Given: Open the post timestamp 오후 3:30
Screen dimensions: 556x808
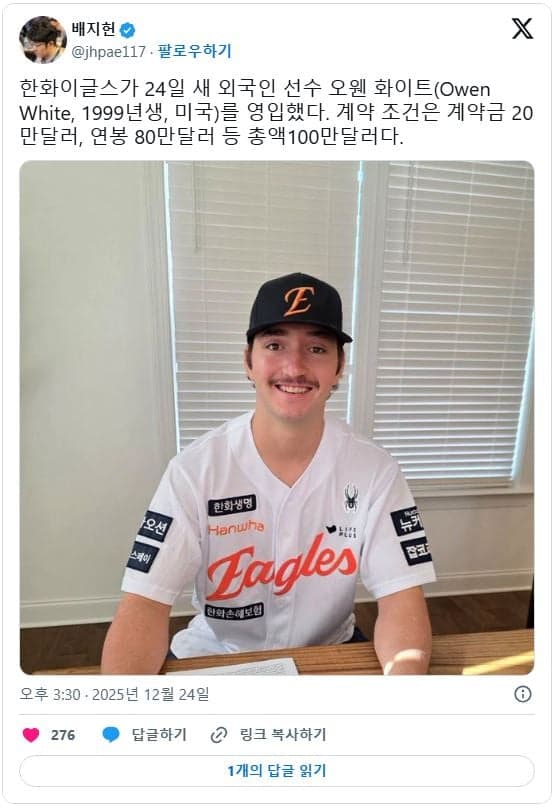Looking at the screenshot, I should 50,695.
